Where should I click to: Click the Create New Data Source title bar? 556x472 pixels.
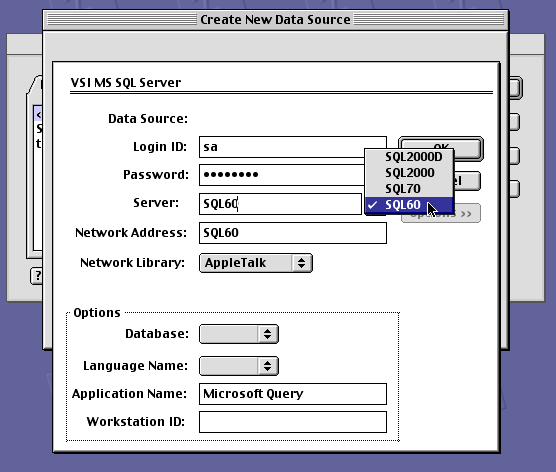(276, 20)
